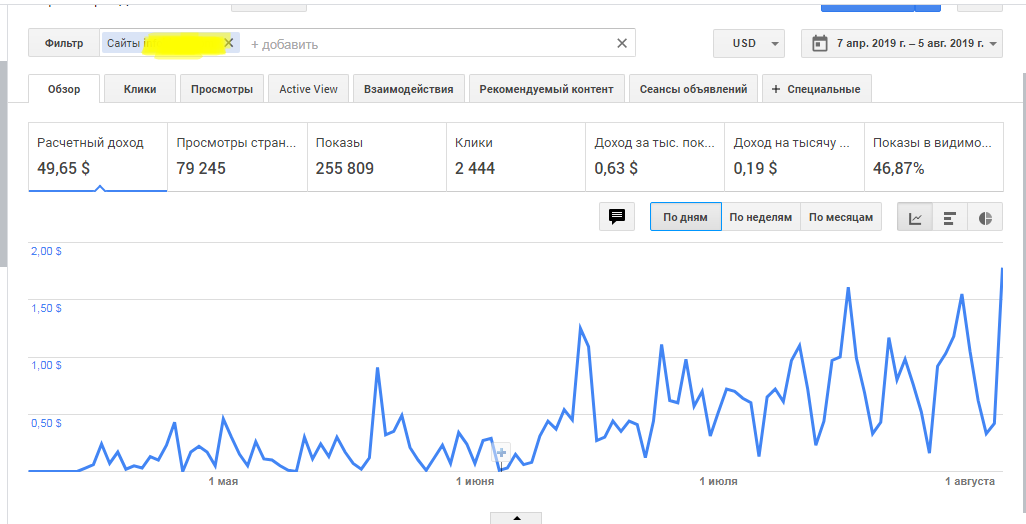Click the 0,50 $ y-axis label
Viewport: 1026px width, 524px height.
(46, 423)
